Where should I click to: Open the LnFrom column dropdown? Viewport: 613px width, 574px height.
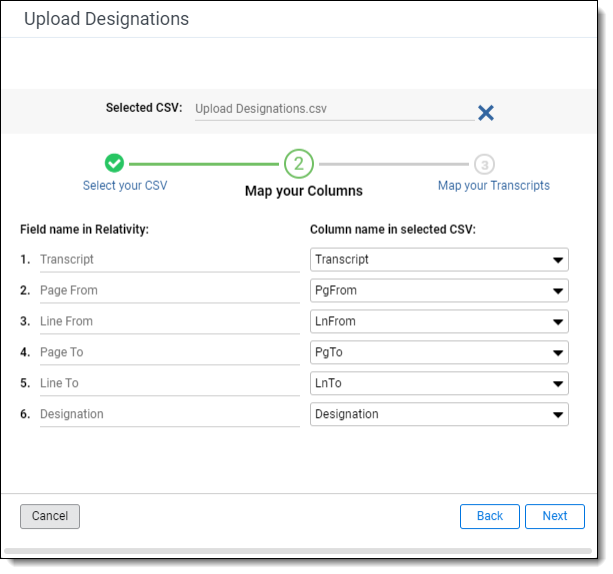pos(439,322)
